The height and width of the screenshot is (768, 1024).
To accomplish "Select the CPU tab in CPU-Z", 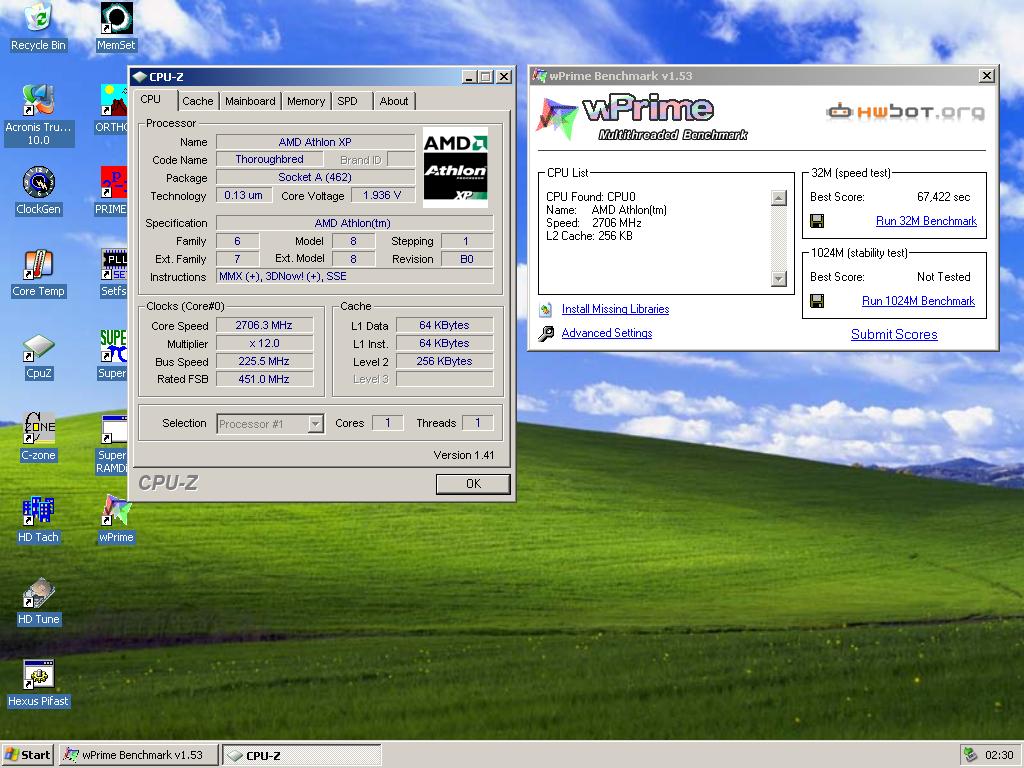I will [150, 99].
